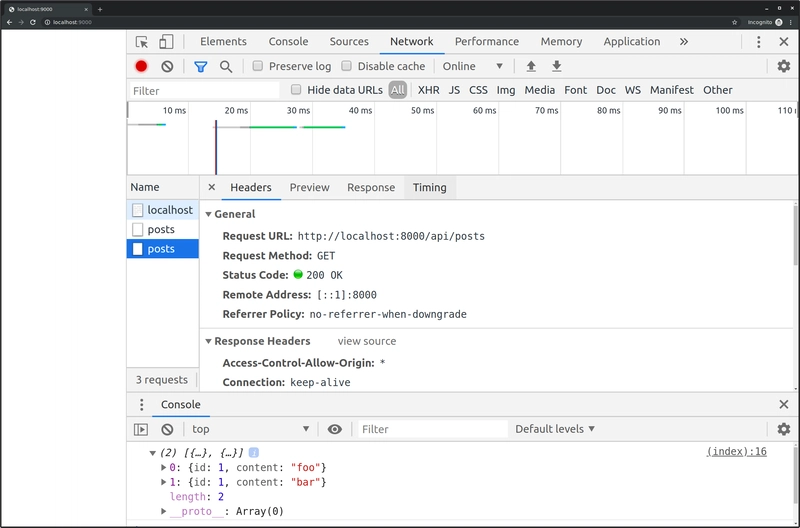
Task: Toggle the network filter funnel icon
Action: pyautogui.click(x=201, y=66)
